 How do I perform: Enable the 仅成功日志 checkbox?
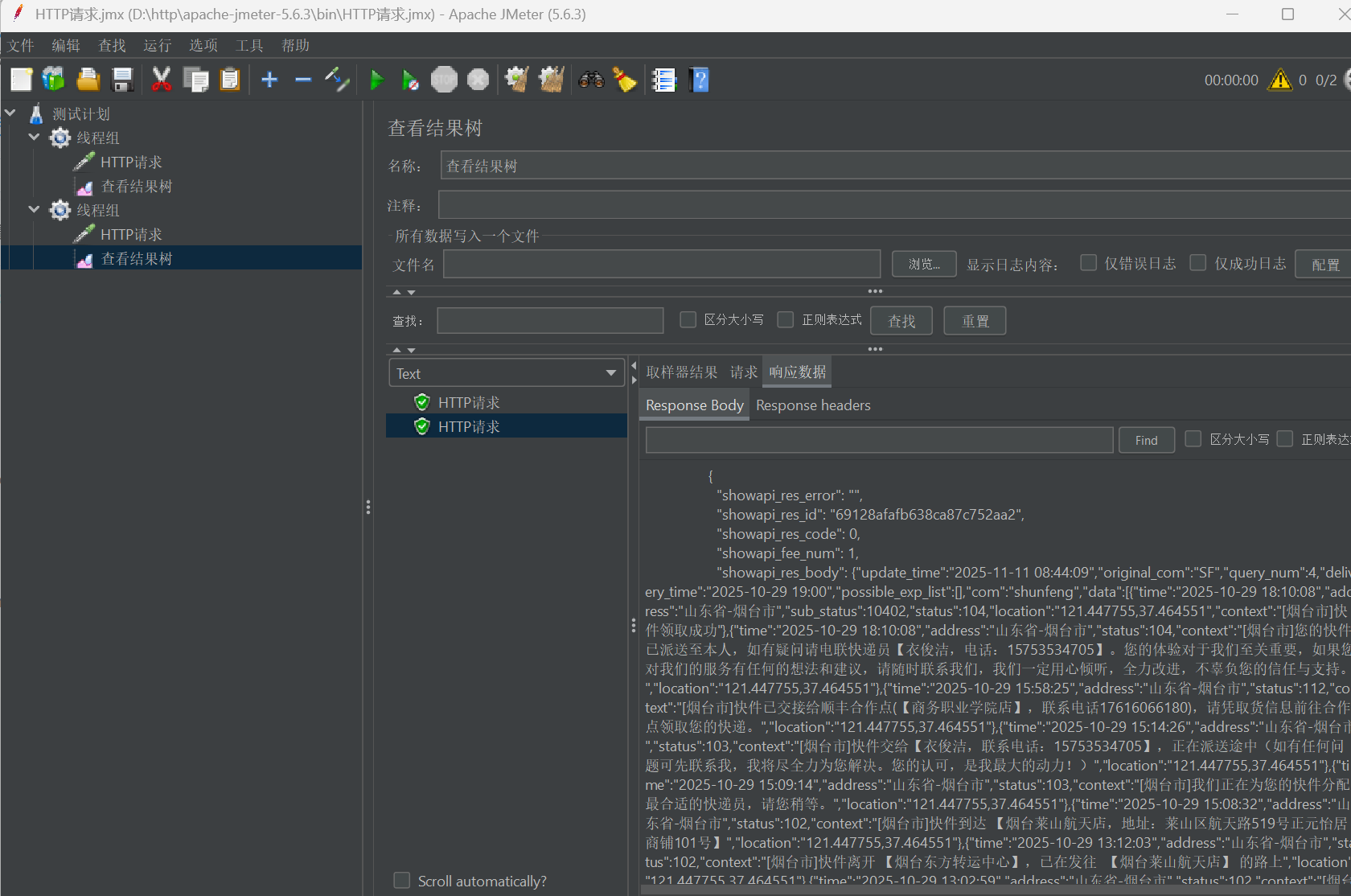tap(1198, 263)
